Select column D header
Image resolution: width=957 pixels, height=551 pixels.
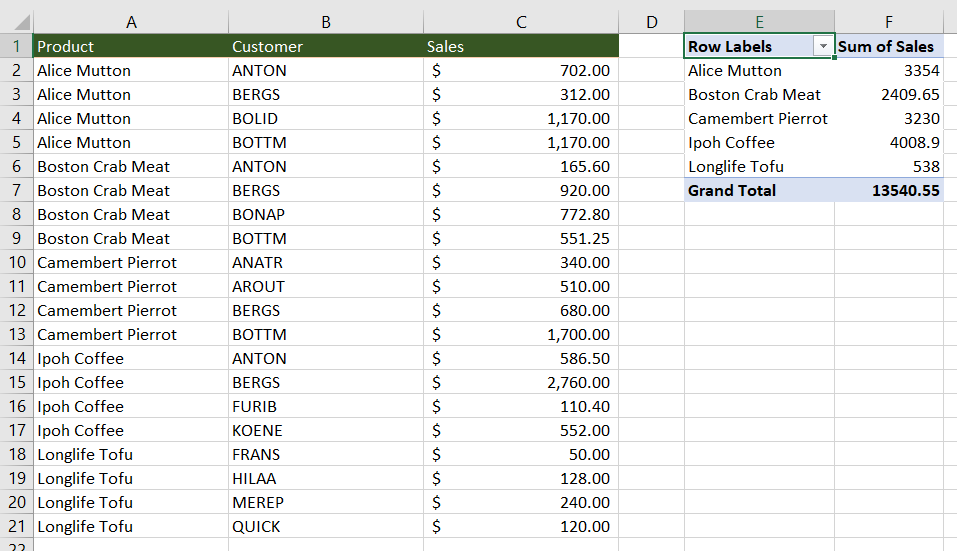(651, 22)
